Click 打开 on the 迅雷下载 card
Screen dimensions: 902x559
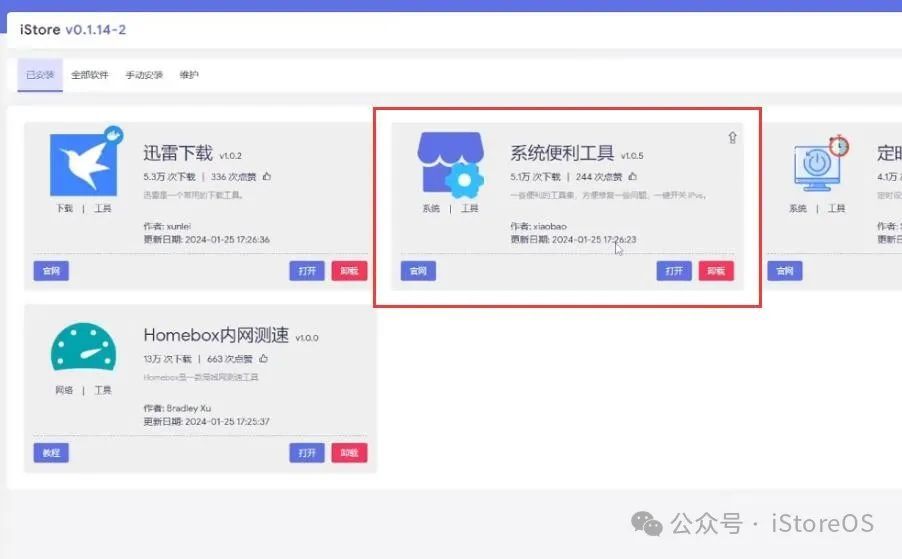(307, 271)
